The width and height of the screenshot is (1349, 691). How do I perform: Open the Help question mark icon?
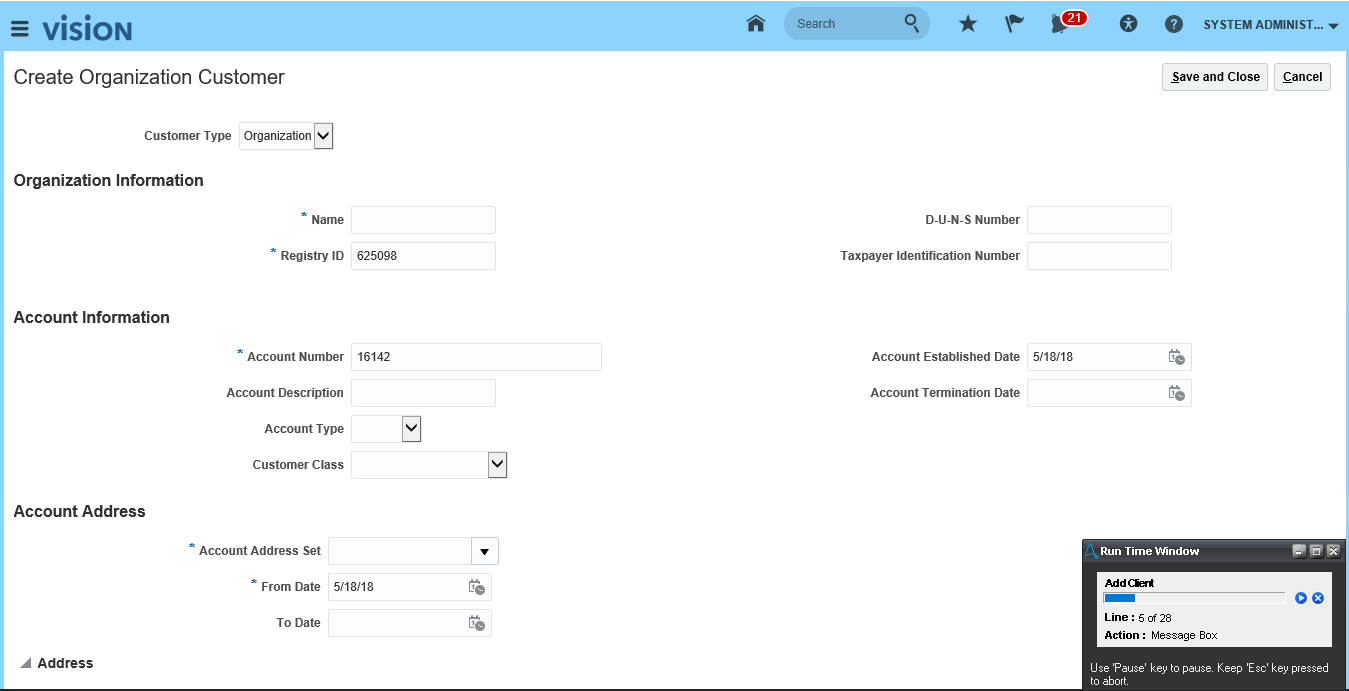(1175, 24)
